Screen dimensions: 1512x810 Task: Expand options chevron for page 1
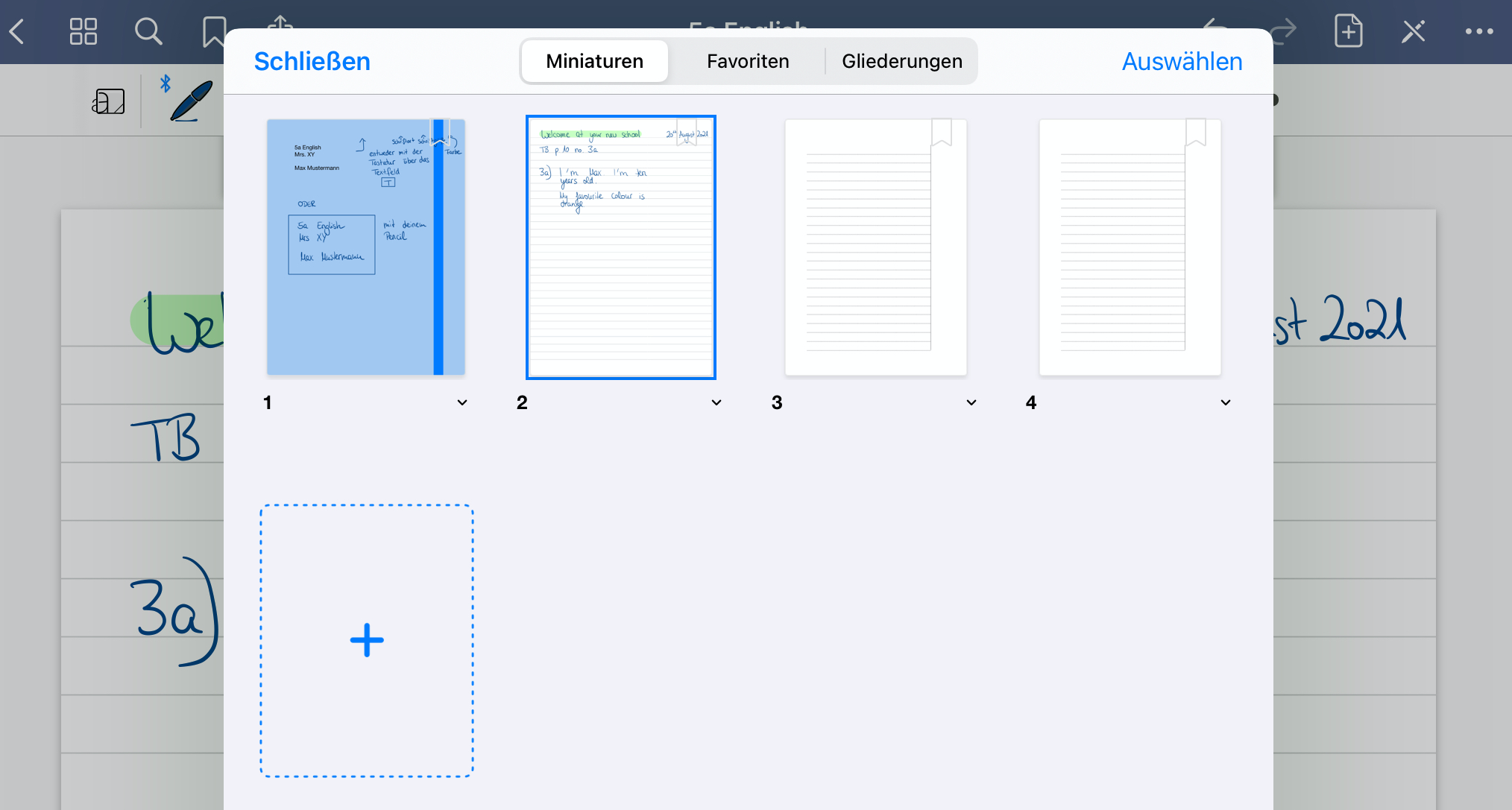tap(462, 402)
